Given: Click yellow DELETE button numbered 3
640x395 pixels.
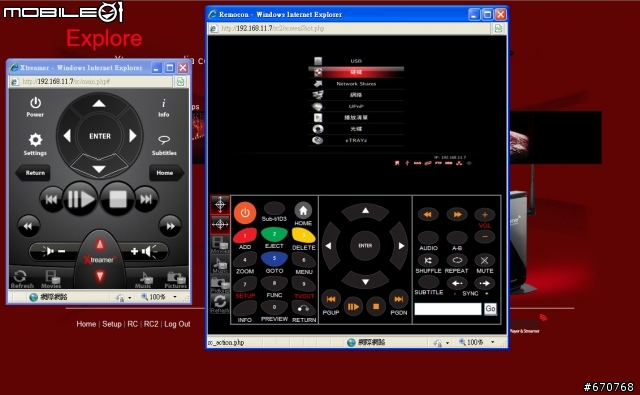Looking at the screenshot, I should point(304,235).
